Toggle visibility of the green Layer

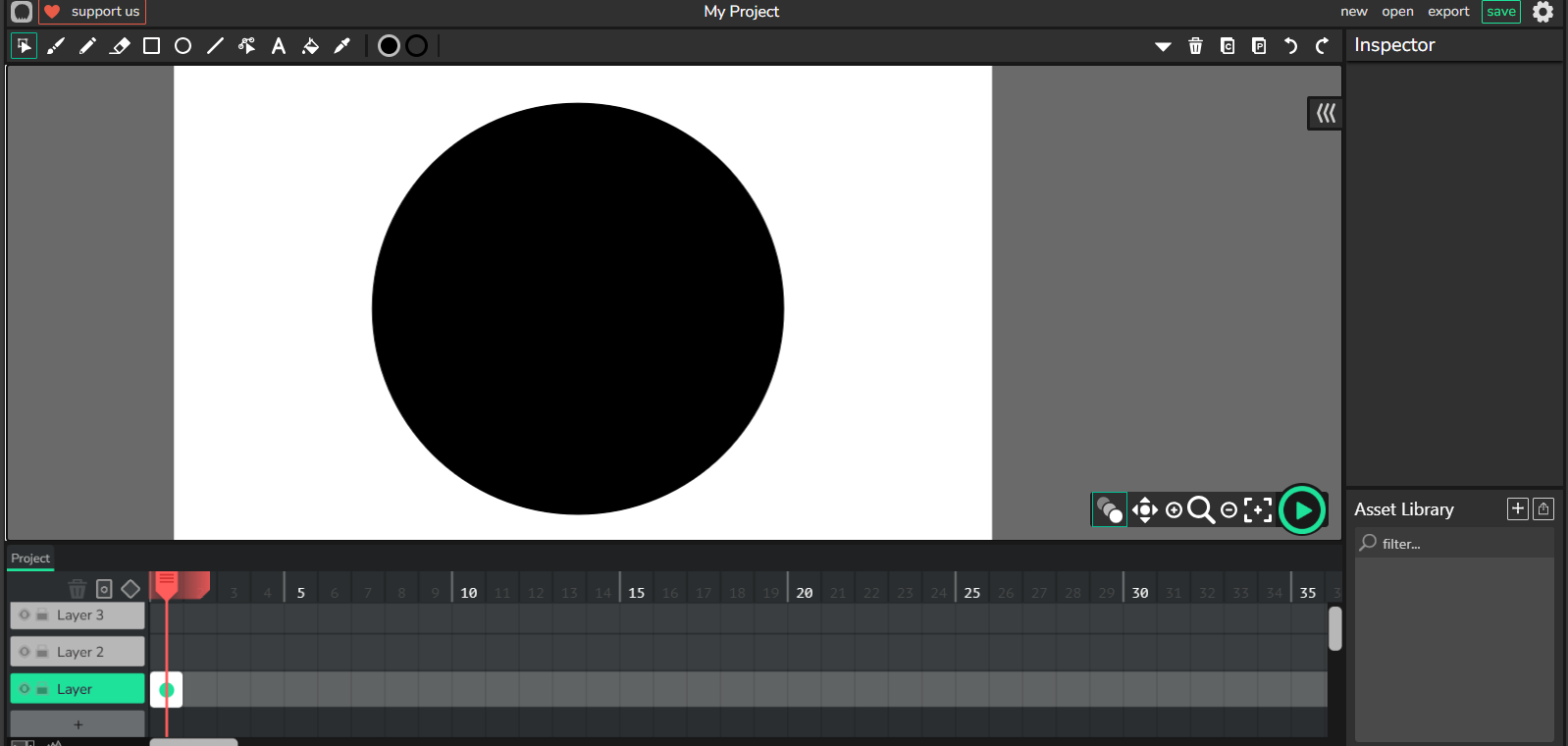tap(25, 689)
